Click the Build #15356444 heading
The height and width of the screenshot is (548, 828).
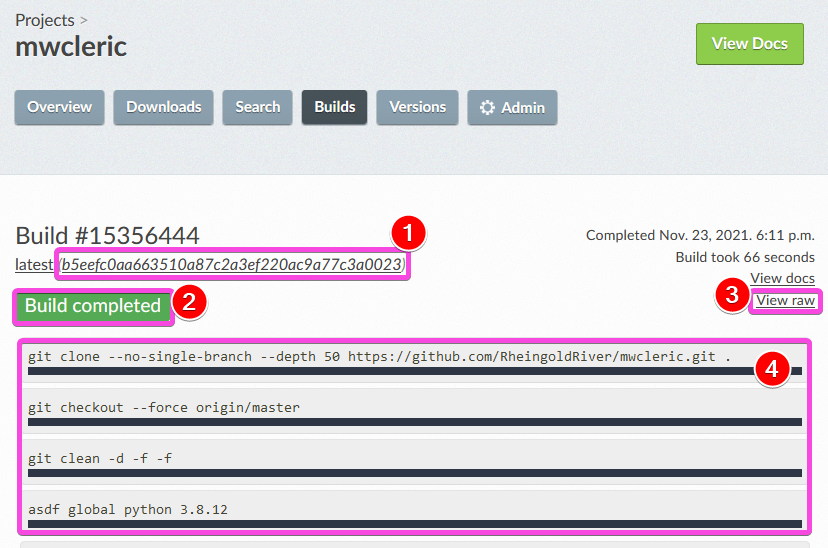tap(107, 235)
